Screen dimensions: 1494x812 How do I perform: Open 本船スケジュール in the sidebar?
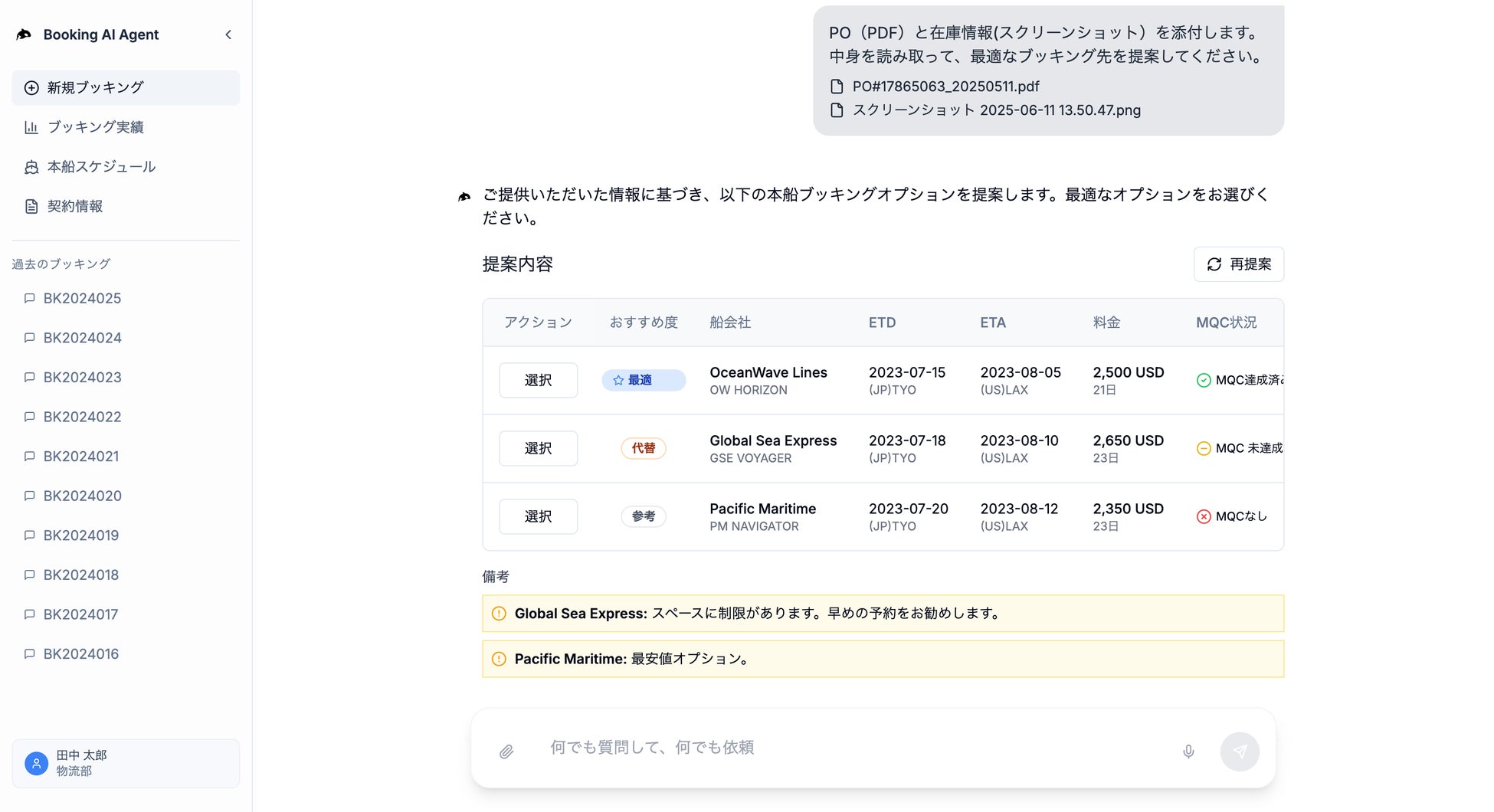tap(101, 167)
